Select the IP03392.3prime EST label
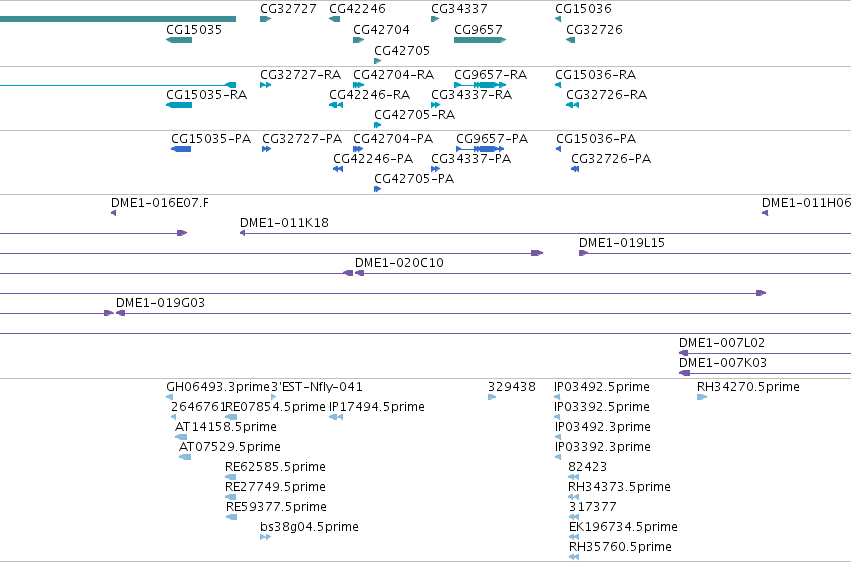This screenshot has height=562, width=851. (x=602, y=448)
